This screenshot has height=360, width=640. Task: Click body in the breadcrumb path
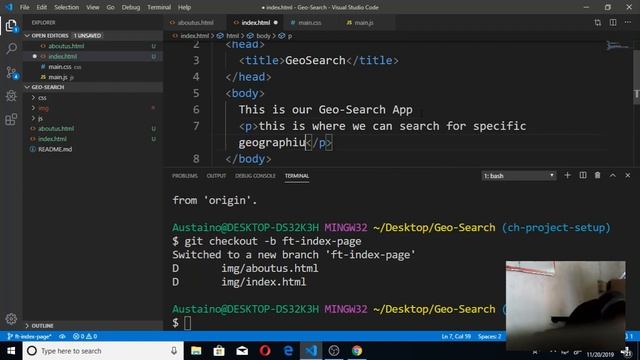[x=263, y=36]
